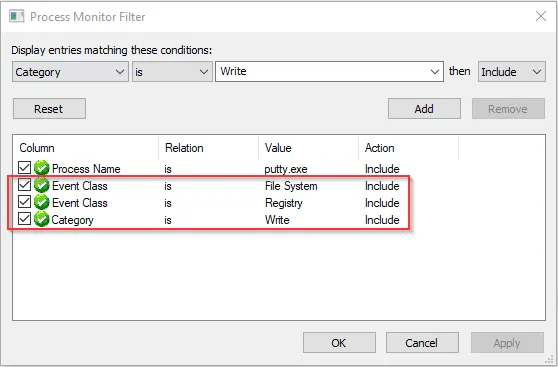Click 'Event Class' label of File System row
The height and width of the screenshot is (367, 558).
pos(80,186)
